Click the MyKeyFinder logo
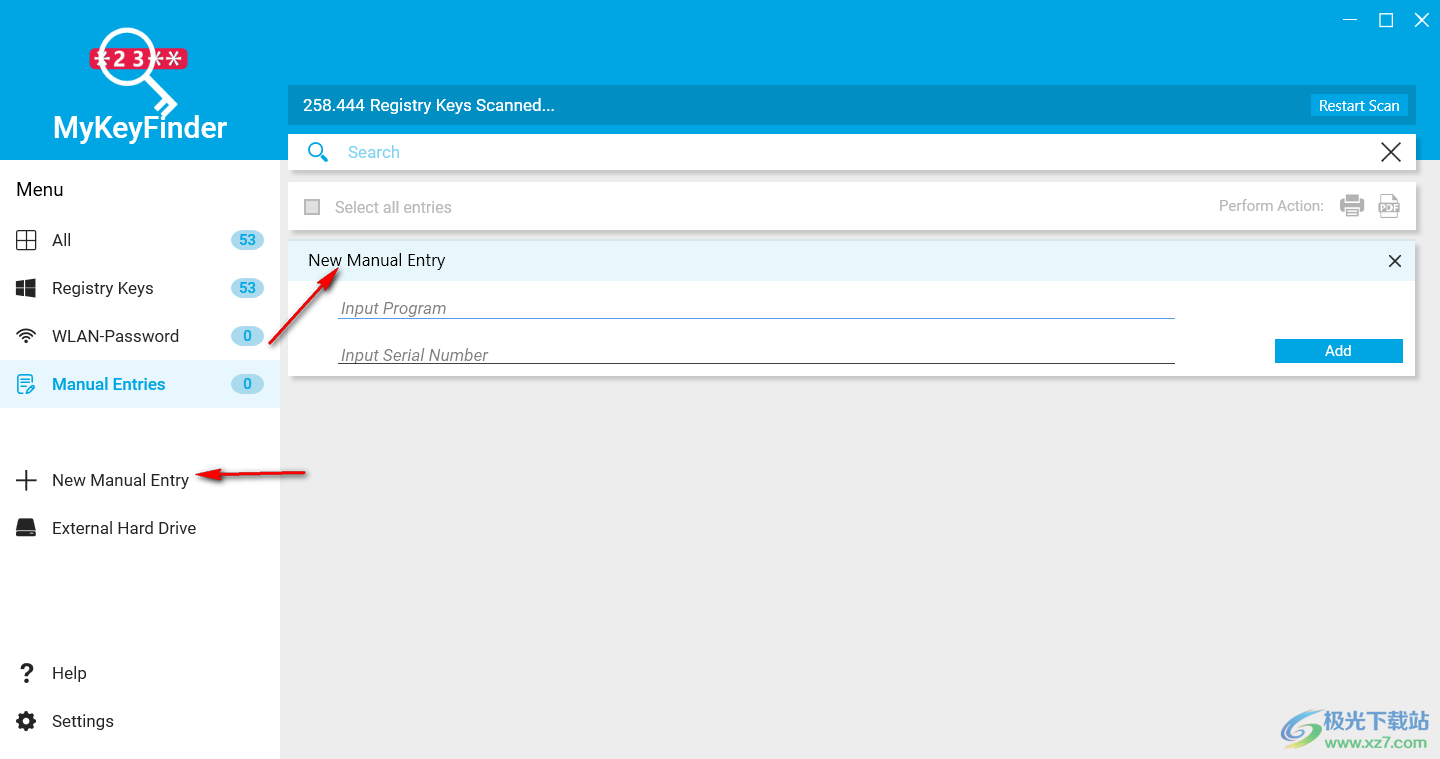1440x759 pixels. 140,85
